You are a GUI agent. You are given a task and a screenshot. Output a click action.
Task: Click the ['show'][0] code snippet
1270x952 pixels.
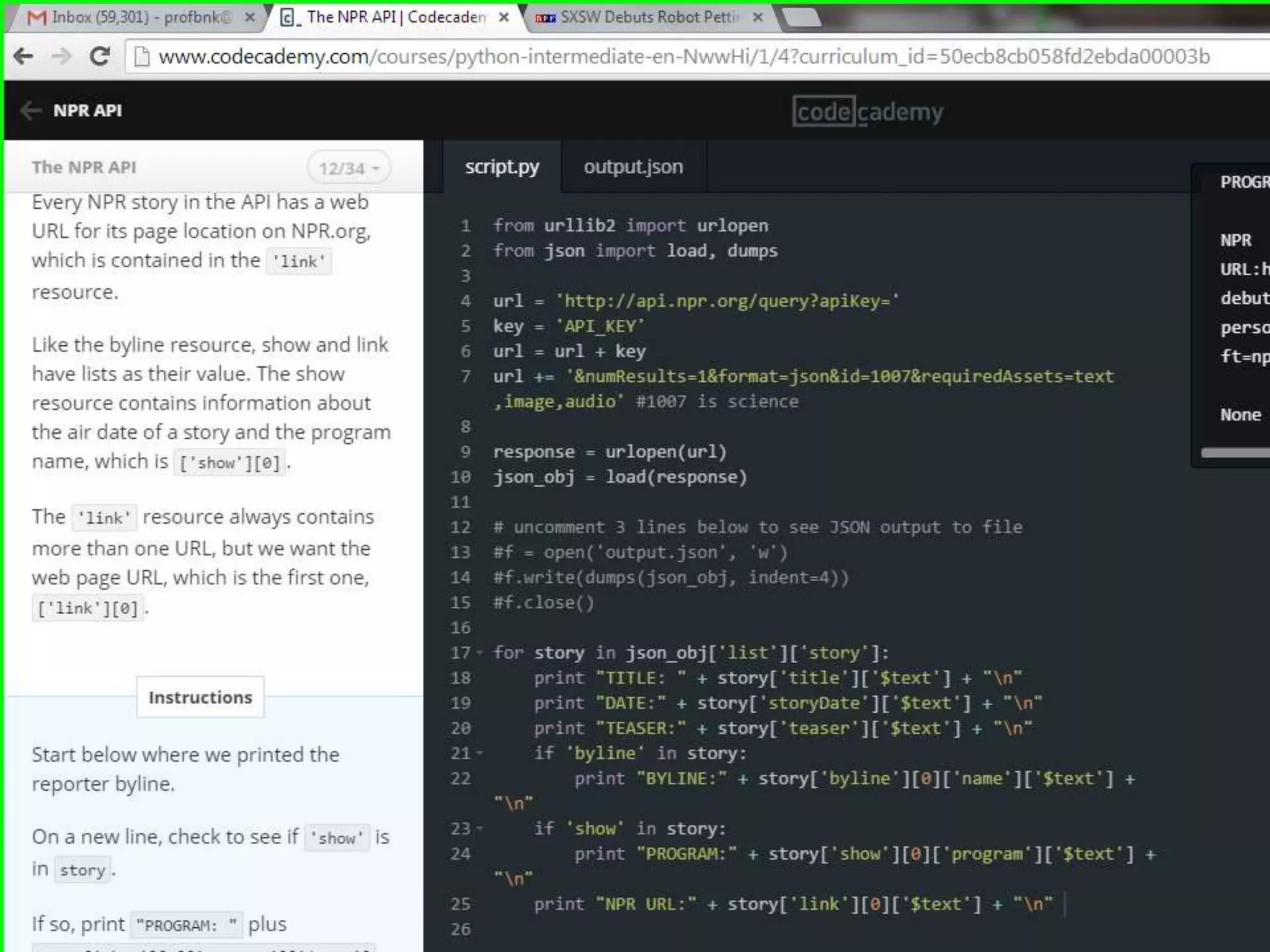[230, 463]
